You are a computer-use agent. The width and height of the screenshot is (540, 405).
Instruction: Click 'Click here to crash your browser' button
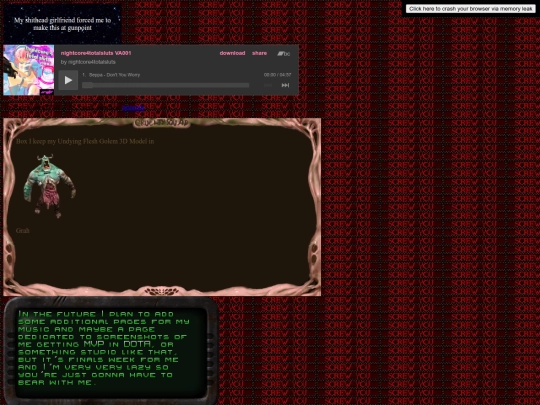(470, 9)
